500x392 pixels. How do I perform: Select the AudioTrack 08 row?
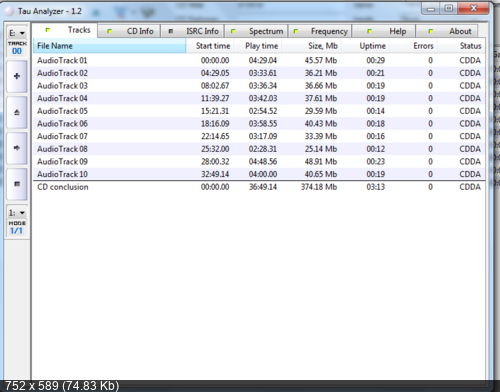(x=259, y=149)
